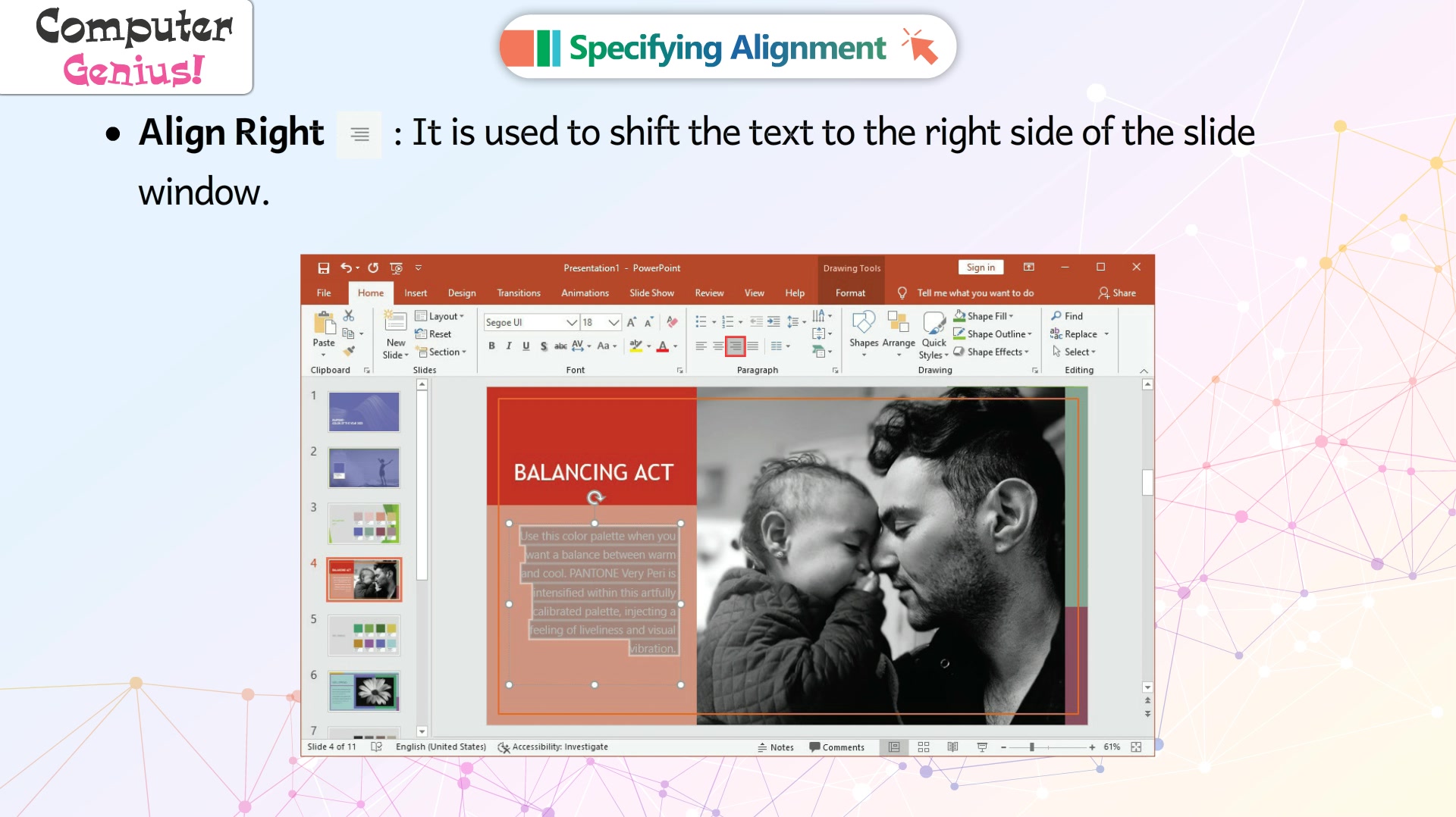Image resolution: width=1456 pixels, height=817 pixels.
Task: Toggle Text Shadow
Action: coord(544,346)
